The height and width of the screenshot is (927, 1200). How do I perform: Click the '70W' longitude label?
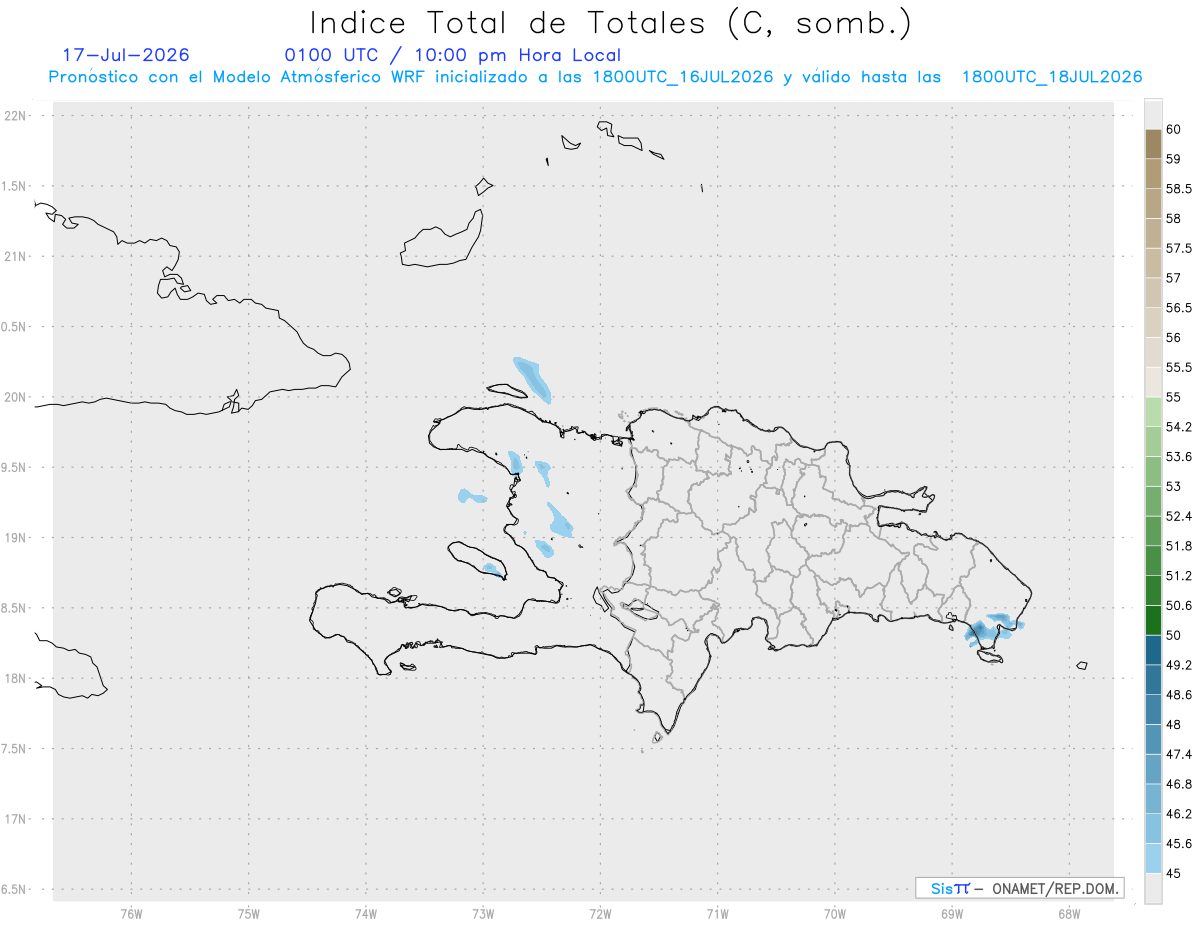pos(835,914)
